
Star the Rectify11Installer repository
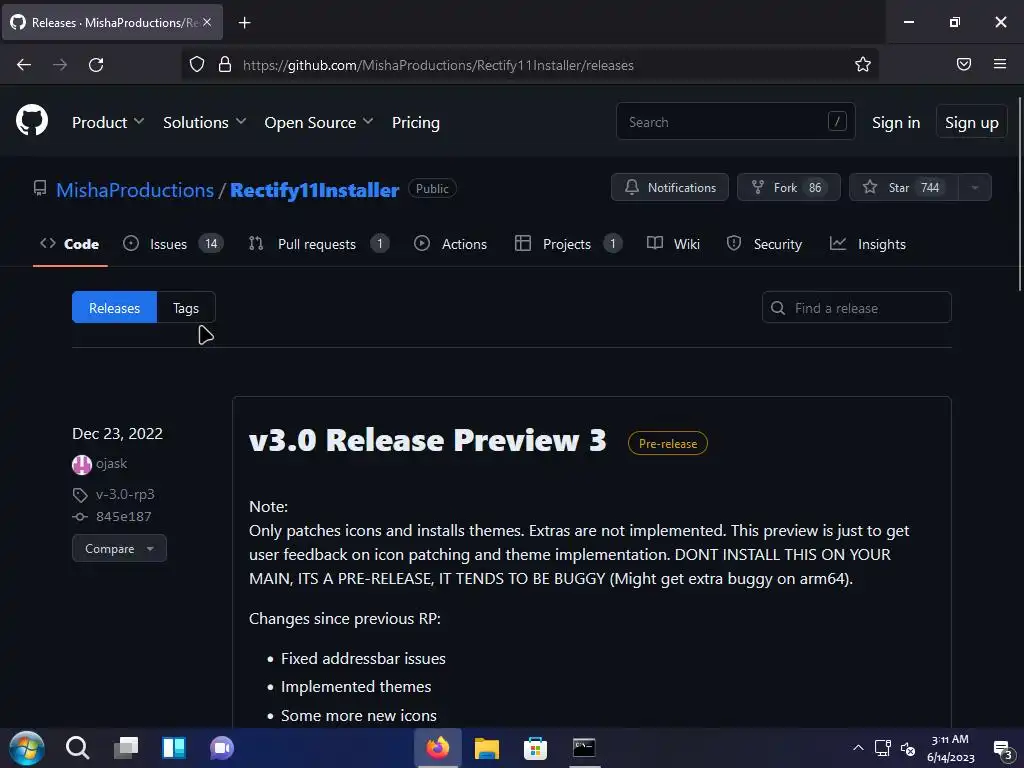click(903, 187)
